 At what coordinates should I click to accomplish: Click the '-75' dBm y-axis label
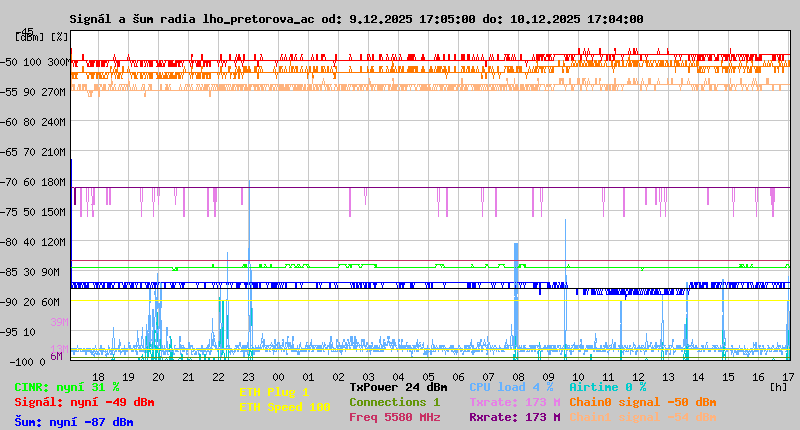[9, 212]
